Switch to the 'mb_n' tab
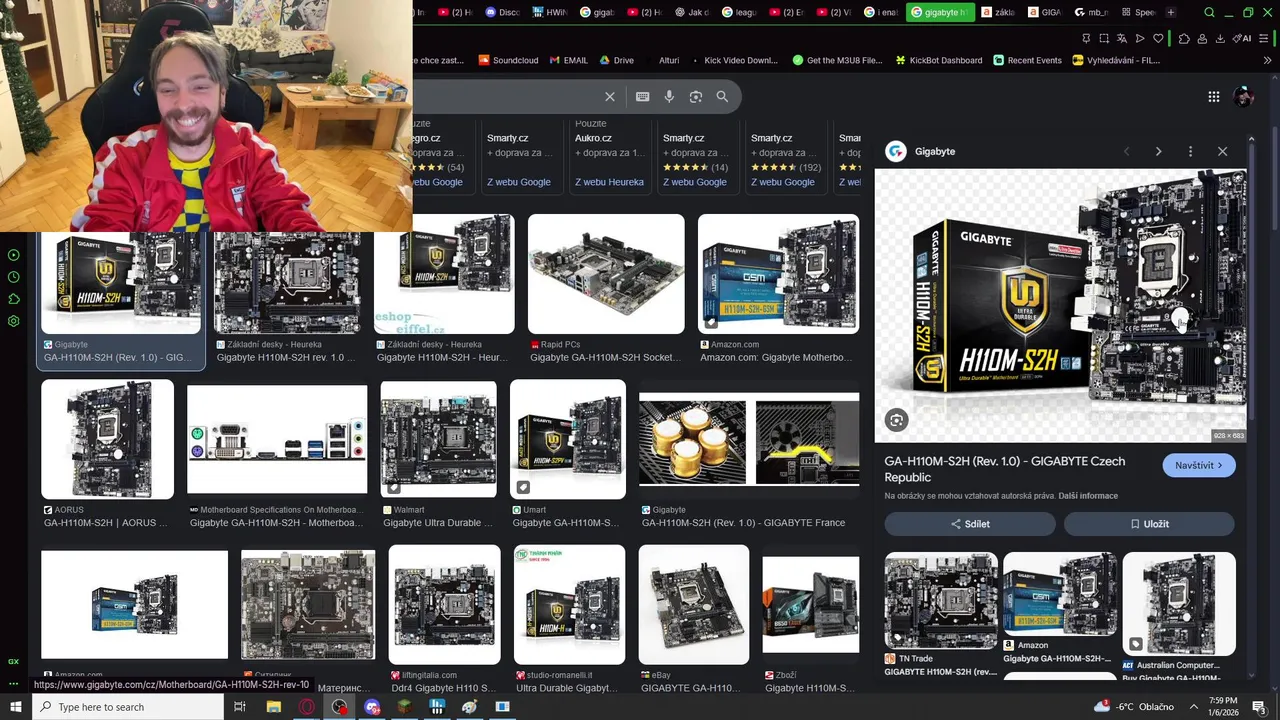The width and height of the screenshot is (1280, 720). click(x=1092, y=12)
